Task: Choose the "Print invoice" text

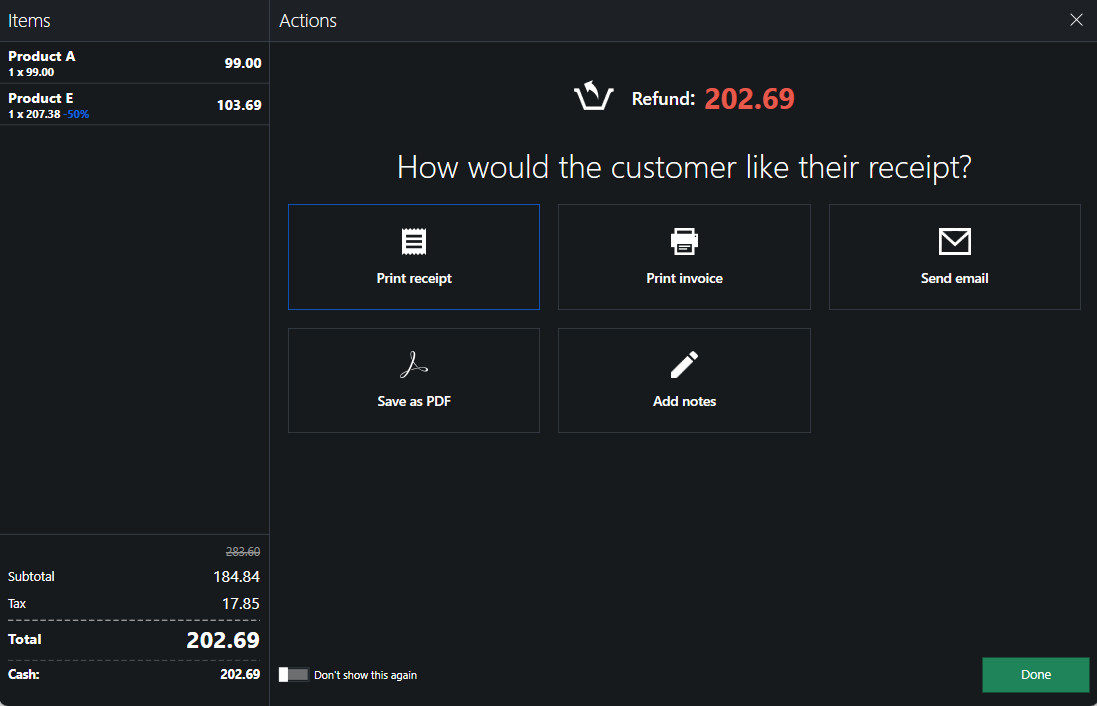Action: coord(684,278)
